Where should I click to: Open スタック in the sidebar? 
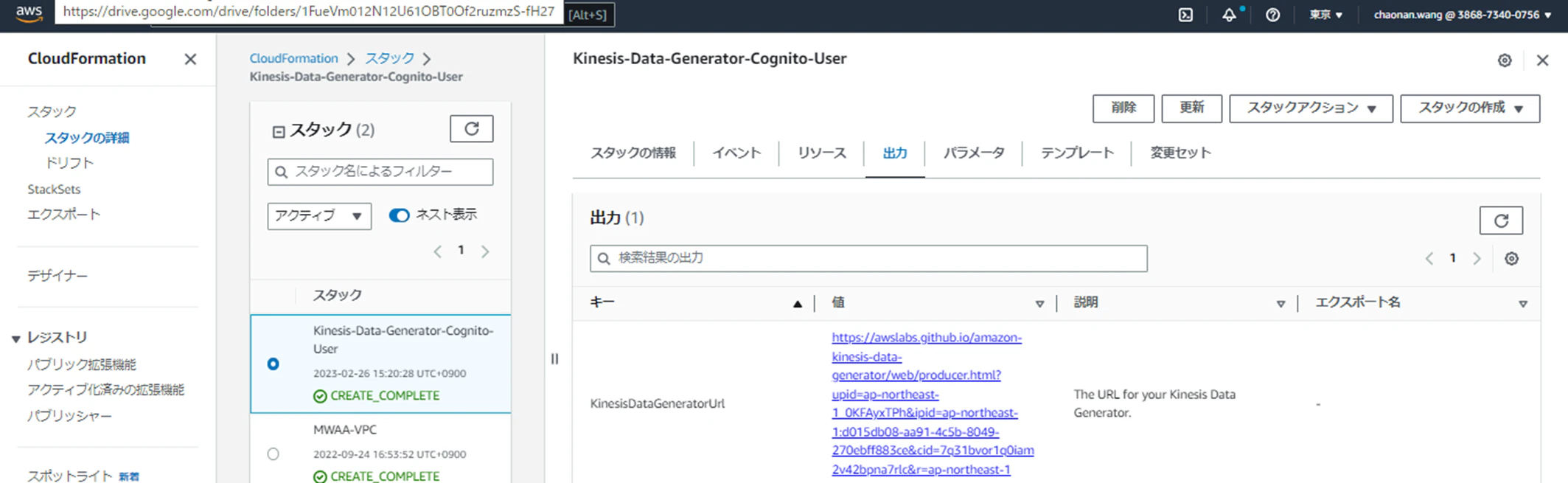tap(52, 111)
